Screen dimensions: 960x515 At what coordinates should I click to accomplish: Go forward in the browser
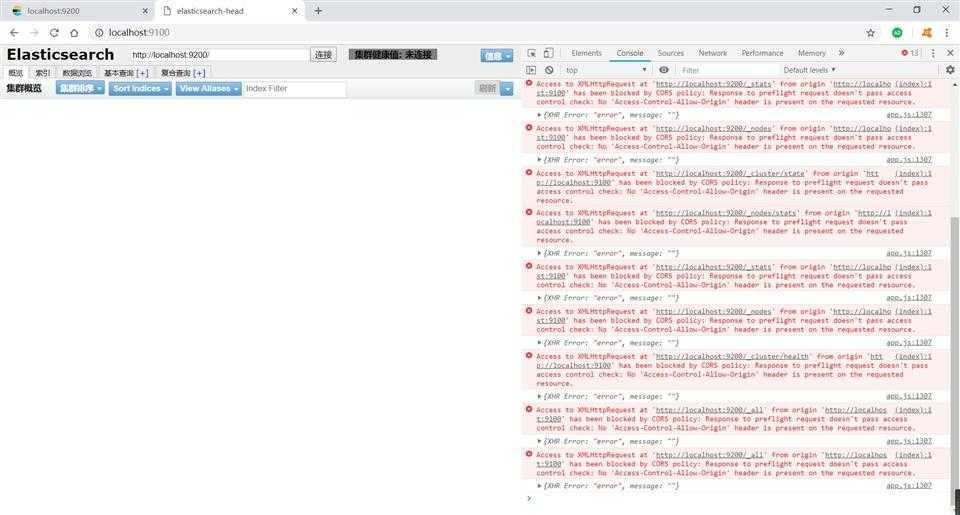tap(34, 32)
